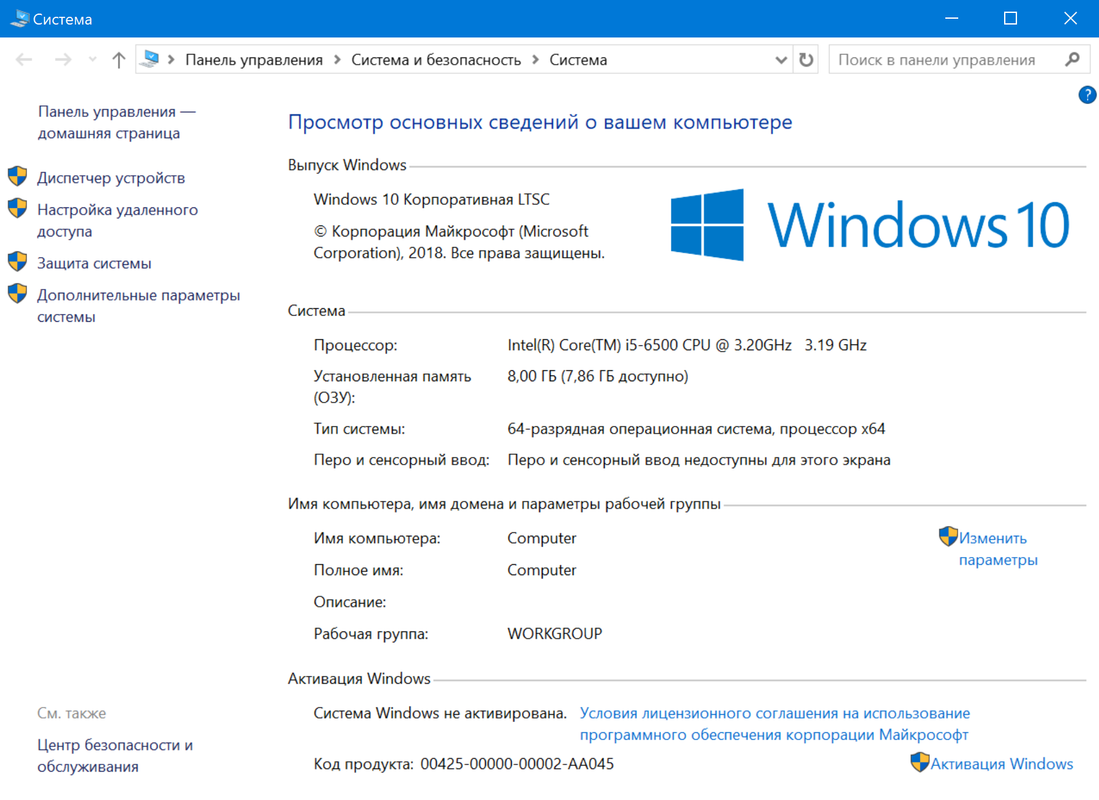Maximize the Система window
This screenshot has width=1099, height=800.
pos(1010,18)
